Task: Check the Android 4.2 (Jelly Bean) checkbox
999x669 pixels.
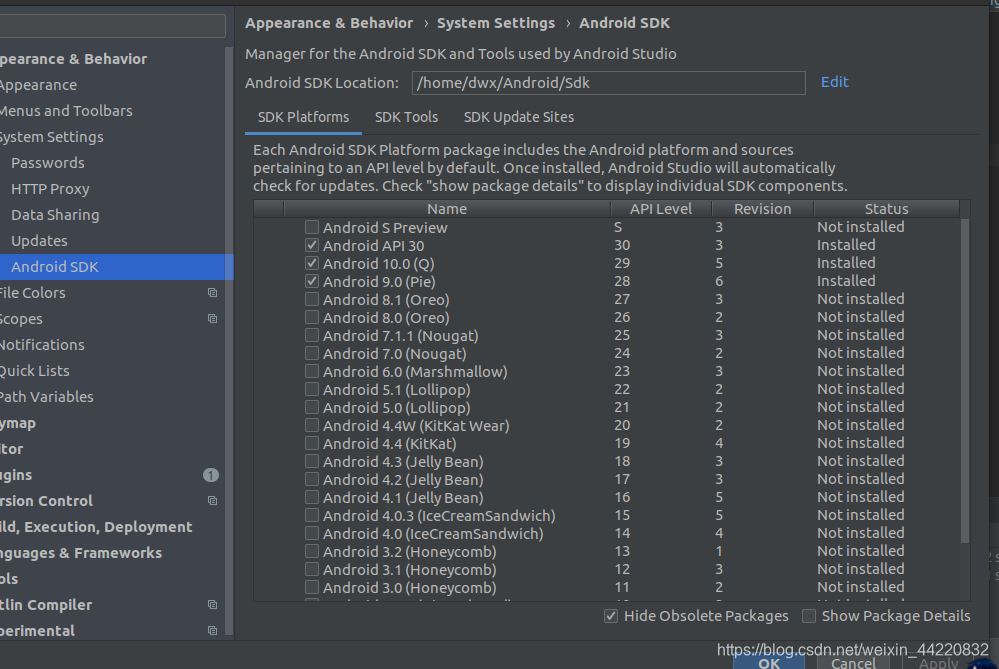Action: [312, 479]
